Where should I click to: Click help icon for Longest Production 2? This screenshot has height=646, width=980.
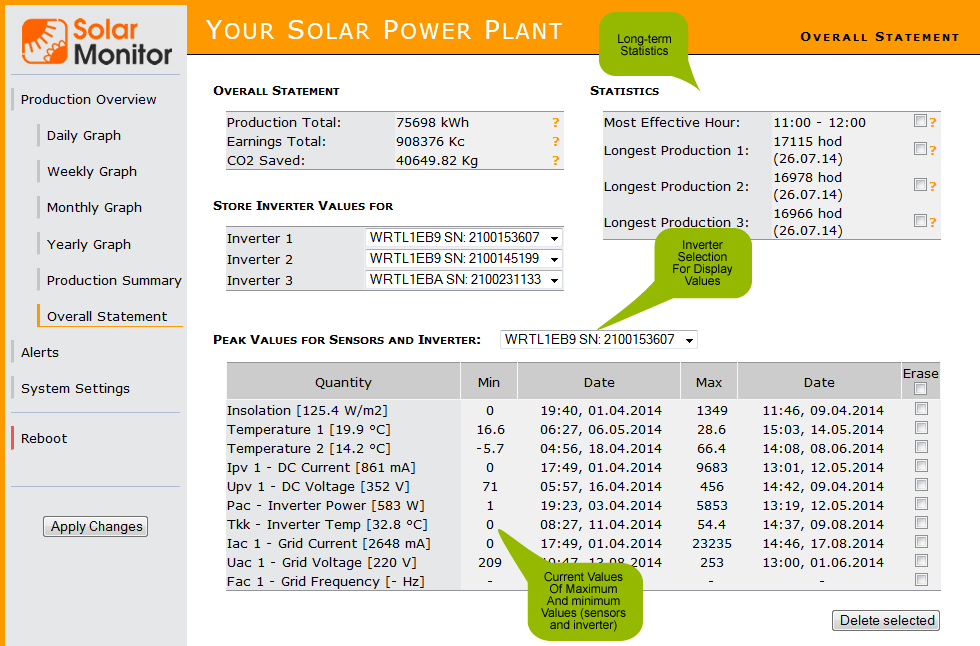tap(933, 186)
